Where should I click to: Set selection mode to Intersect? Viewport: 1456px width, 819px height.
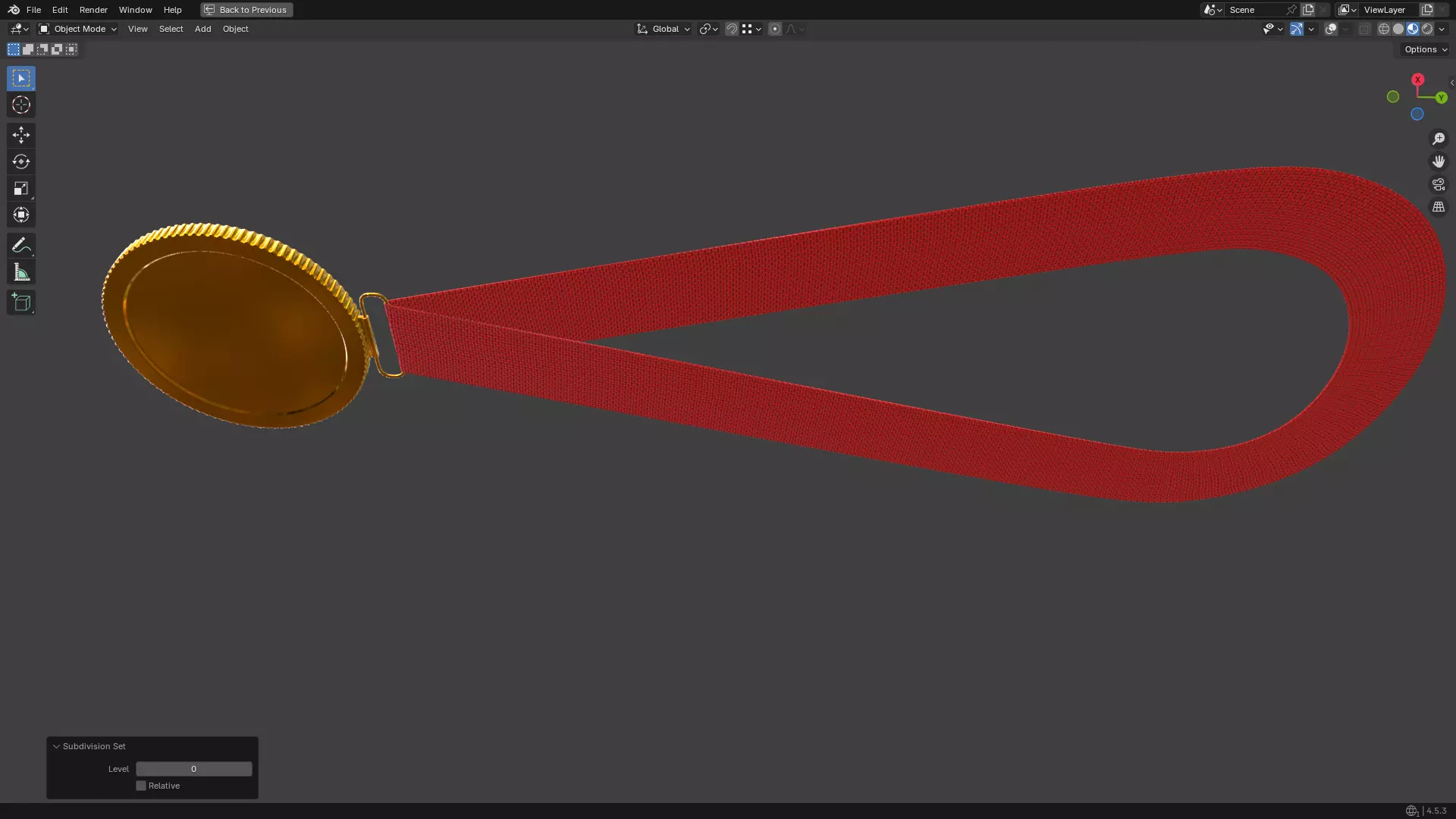pos(71,49)
